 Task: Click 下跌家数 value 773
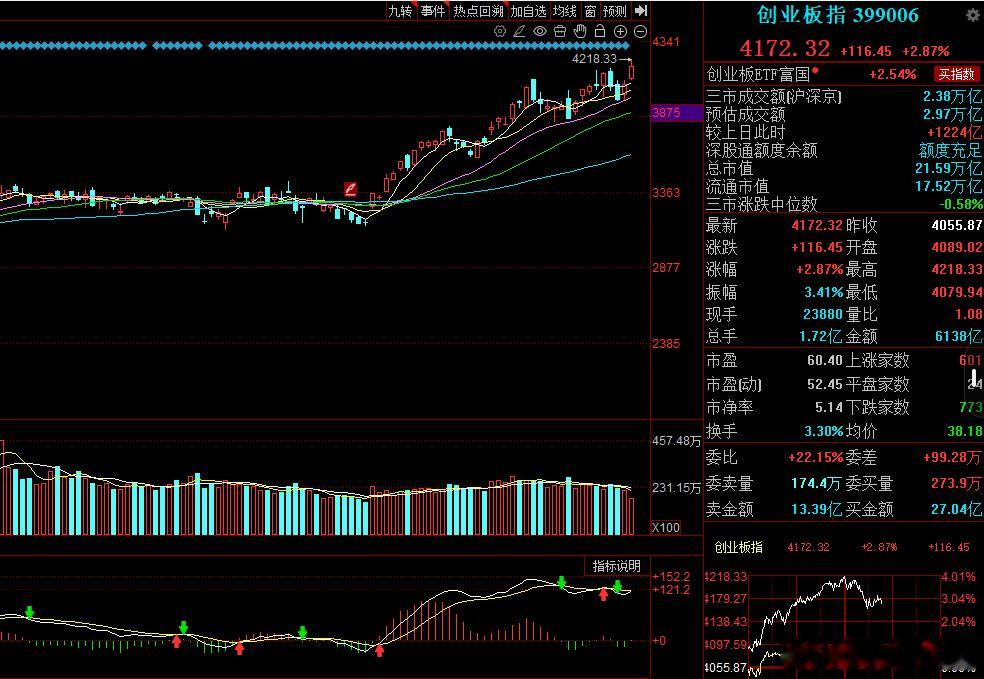point(970,408)
